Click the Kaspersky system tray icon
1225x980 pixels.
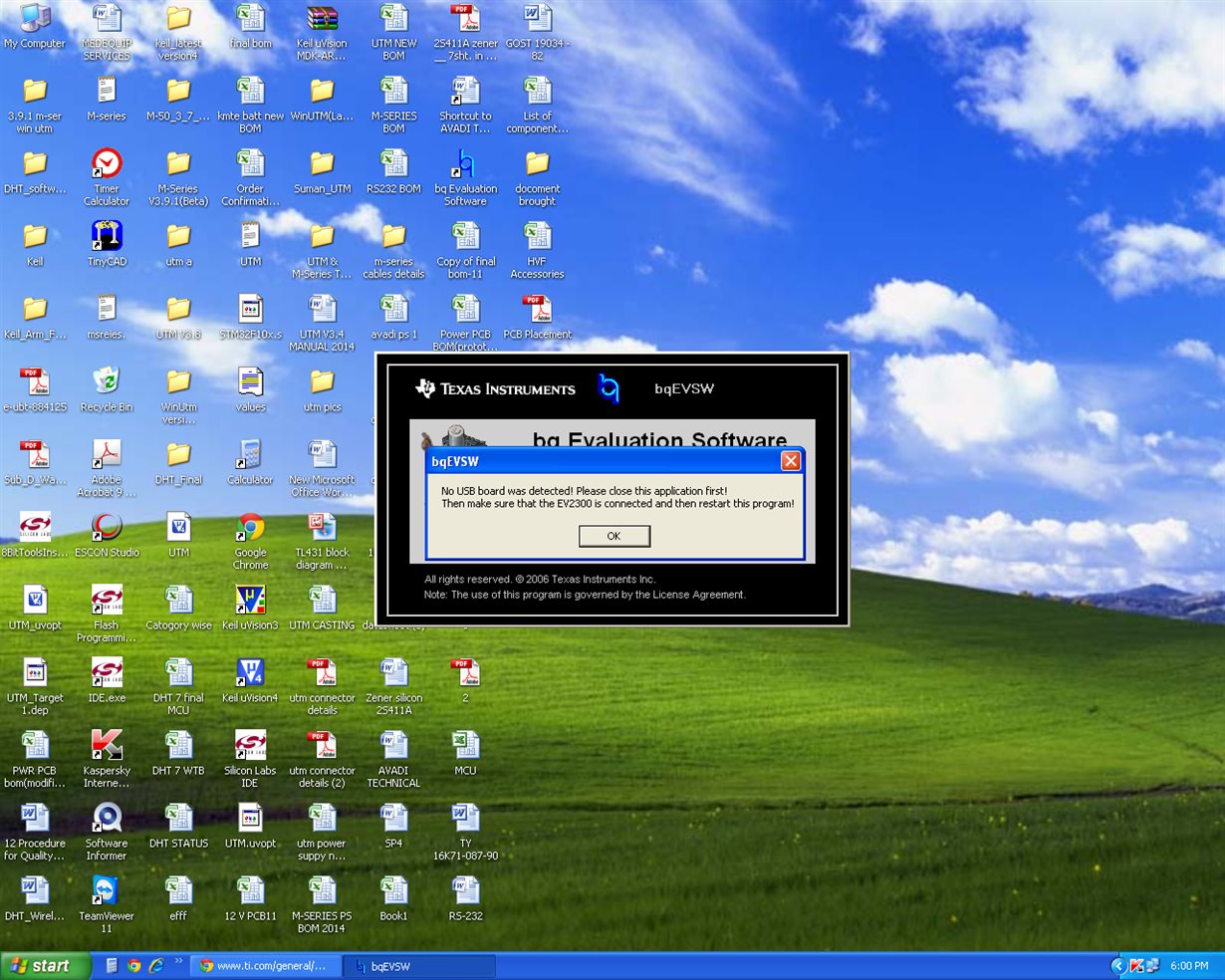1136,966
